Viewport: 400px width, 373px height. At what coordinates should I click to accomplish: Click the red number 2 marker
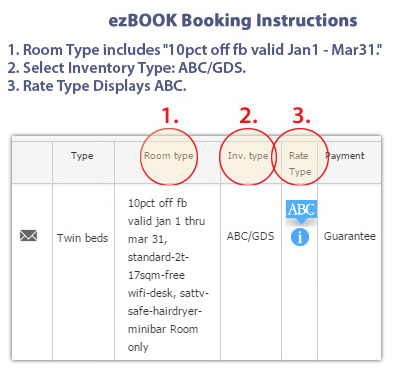(249, 116)
